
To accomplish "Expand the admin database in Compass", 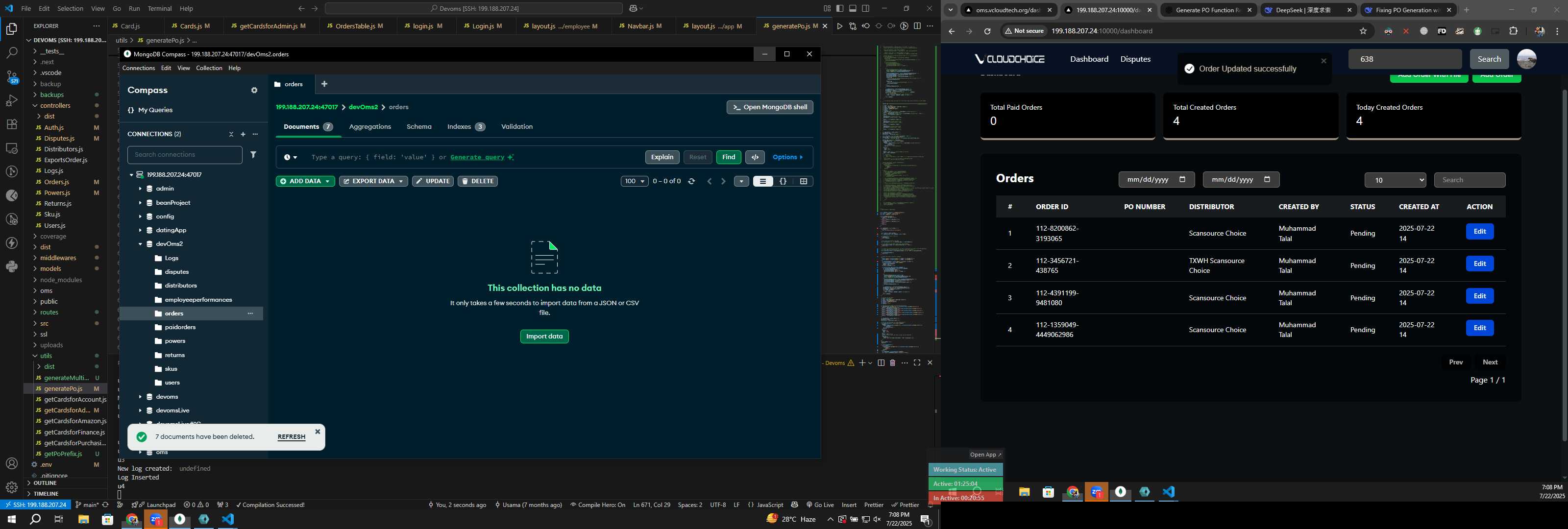I will 140,189.
